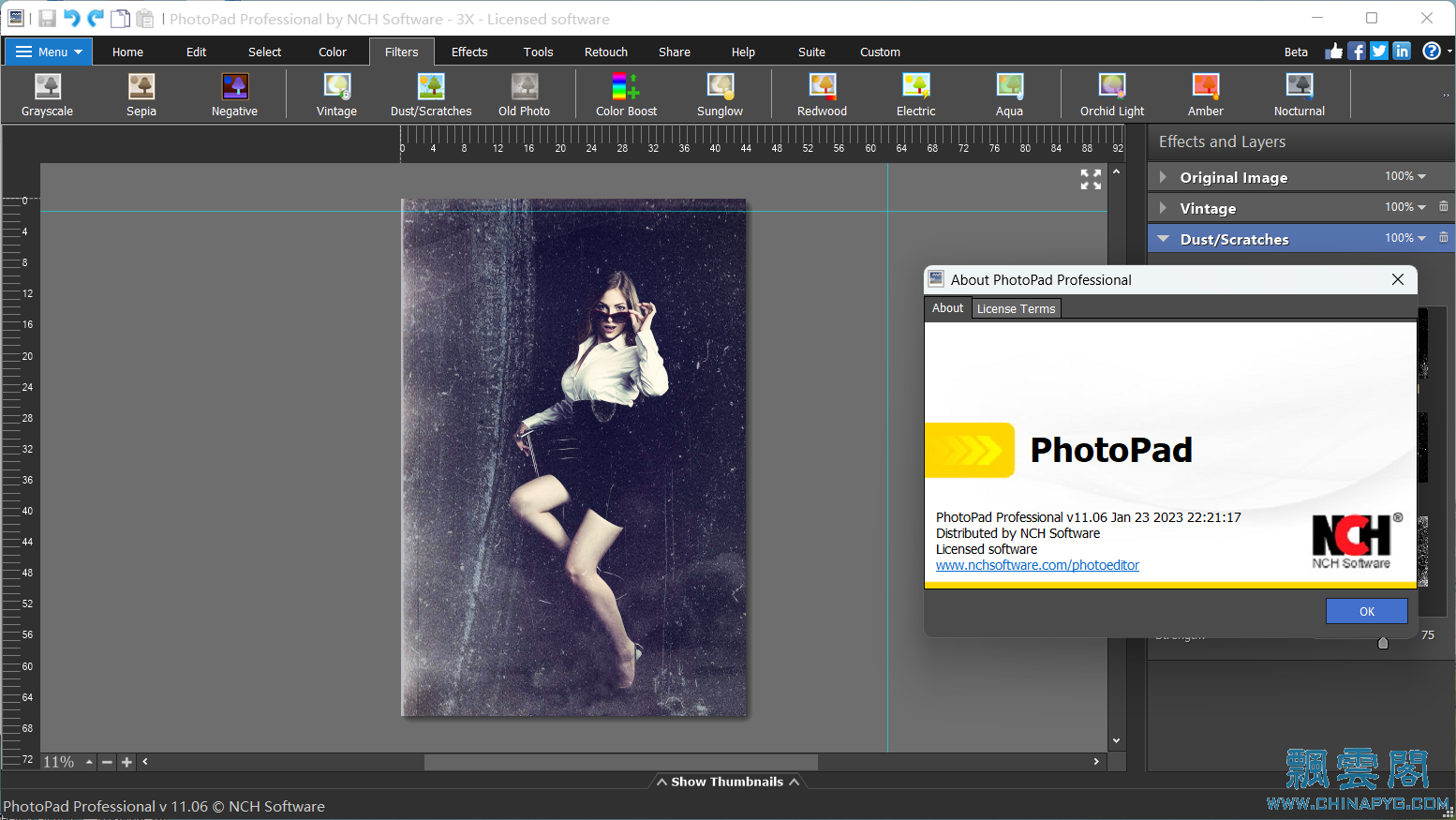Apply the Grayscale filter
The image size is (1456, 820).
[x=47, y=96]
